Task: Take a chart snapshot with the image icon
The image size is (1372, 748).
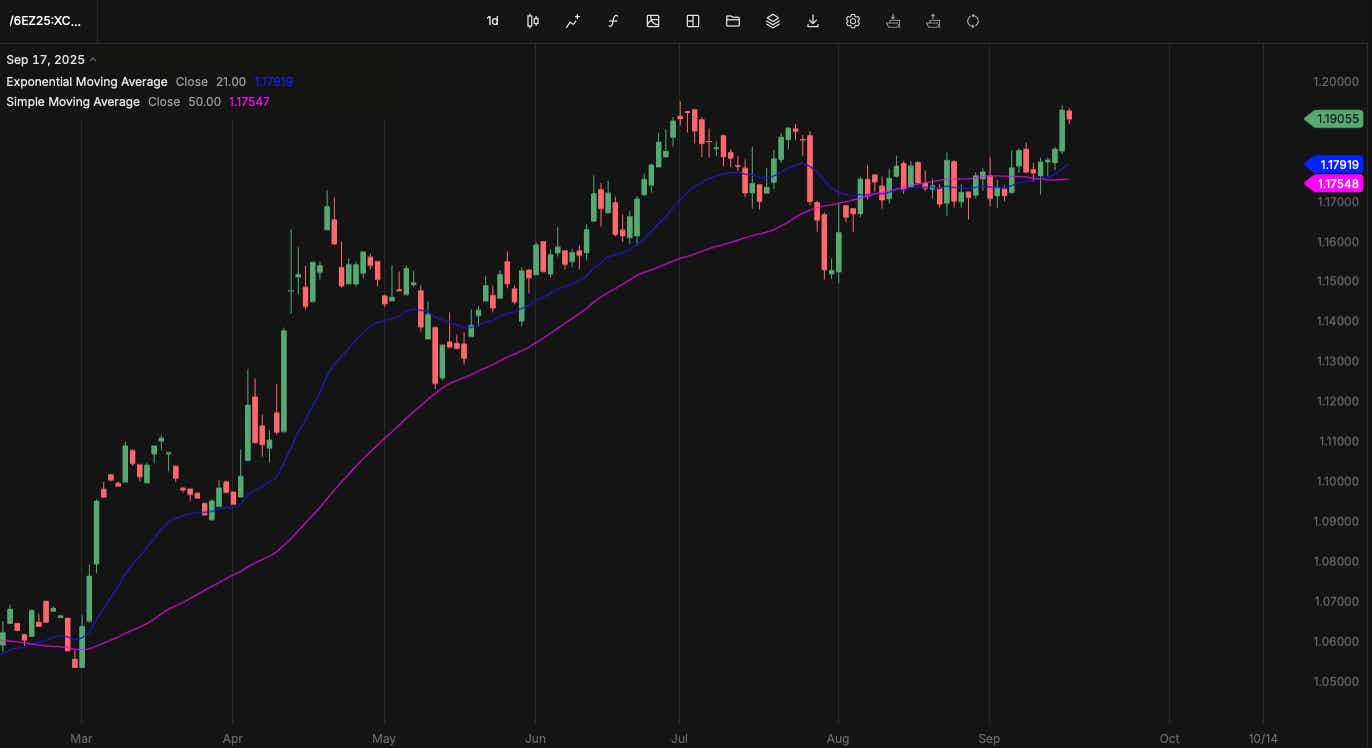Action: coord(652,20)
